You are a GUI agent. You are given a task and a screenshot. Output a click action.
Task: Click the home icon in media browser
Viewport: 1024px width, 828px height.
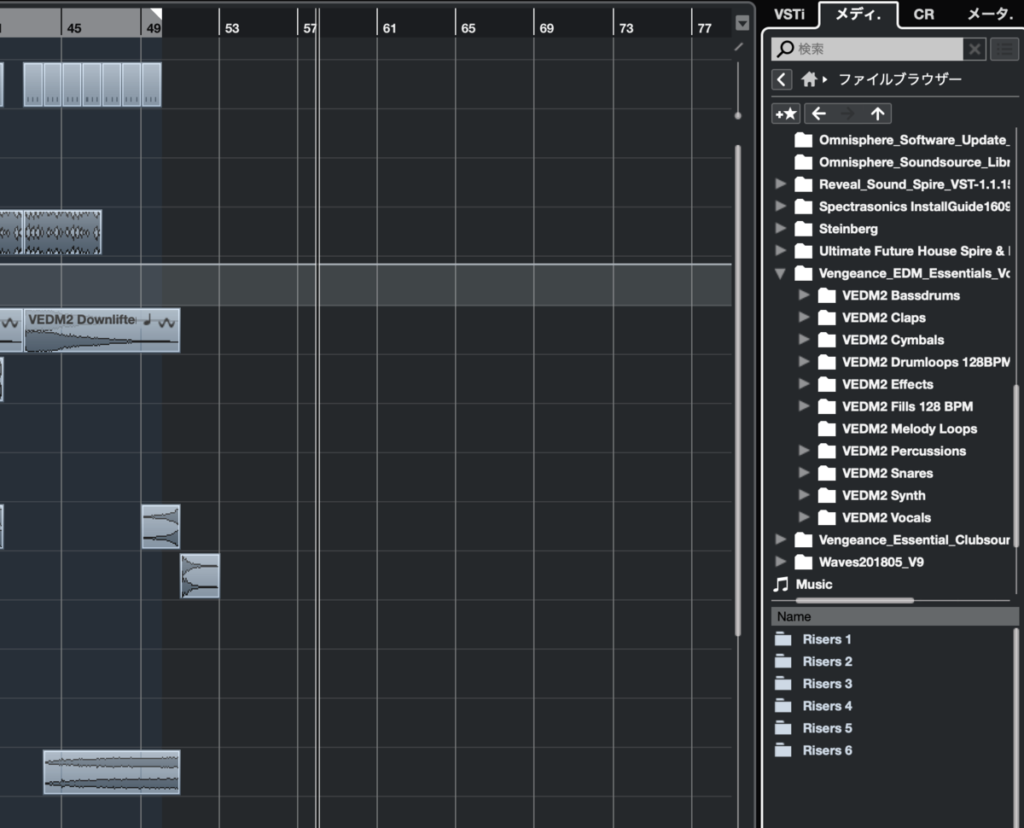(809, 80)
